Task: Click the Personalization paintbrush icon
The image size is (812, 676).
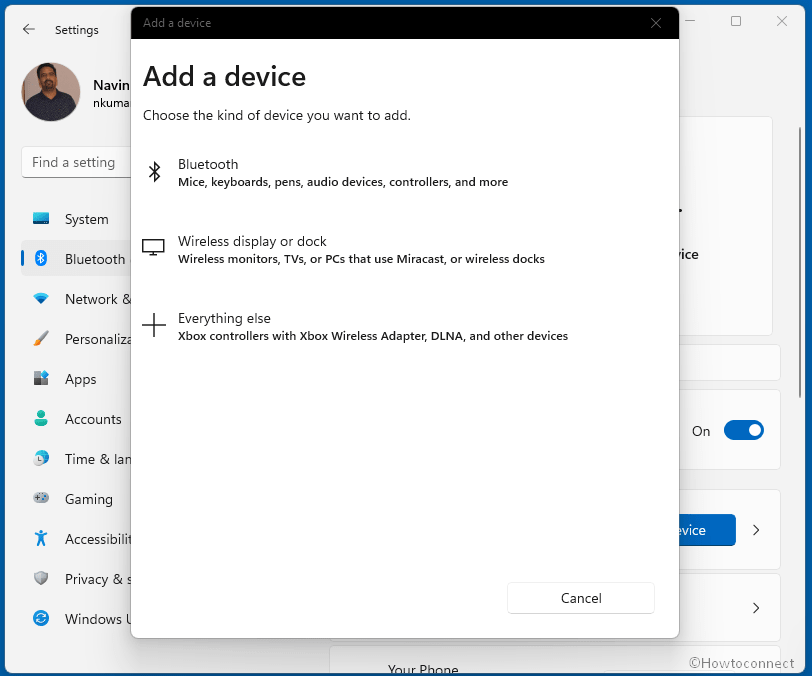Action: [41, 338]
